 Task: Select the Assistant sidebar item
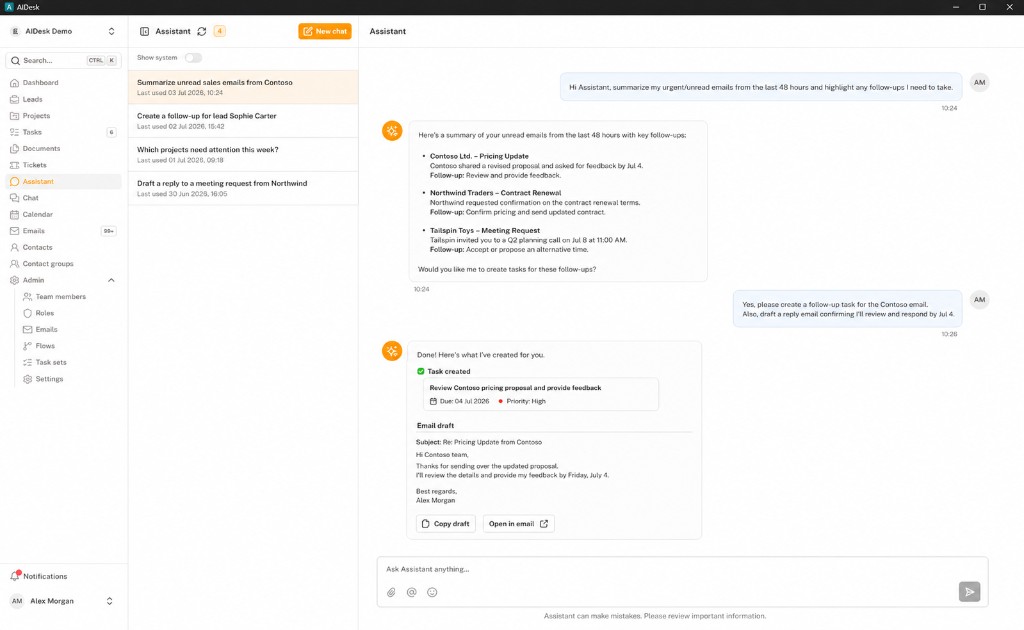click(x=63, y=181)
